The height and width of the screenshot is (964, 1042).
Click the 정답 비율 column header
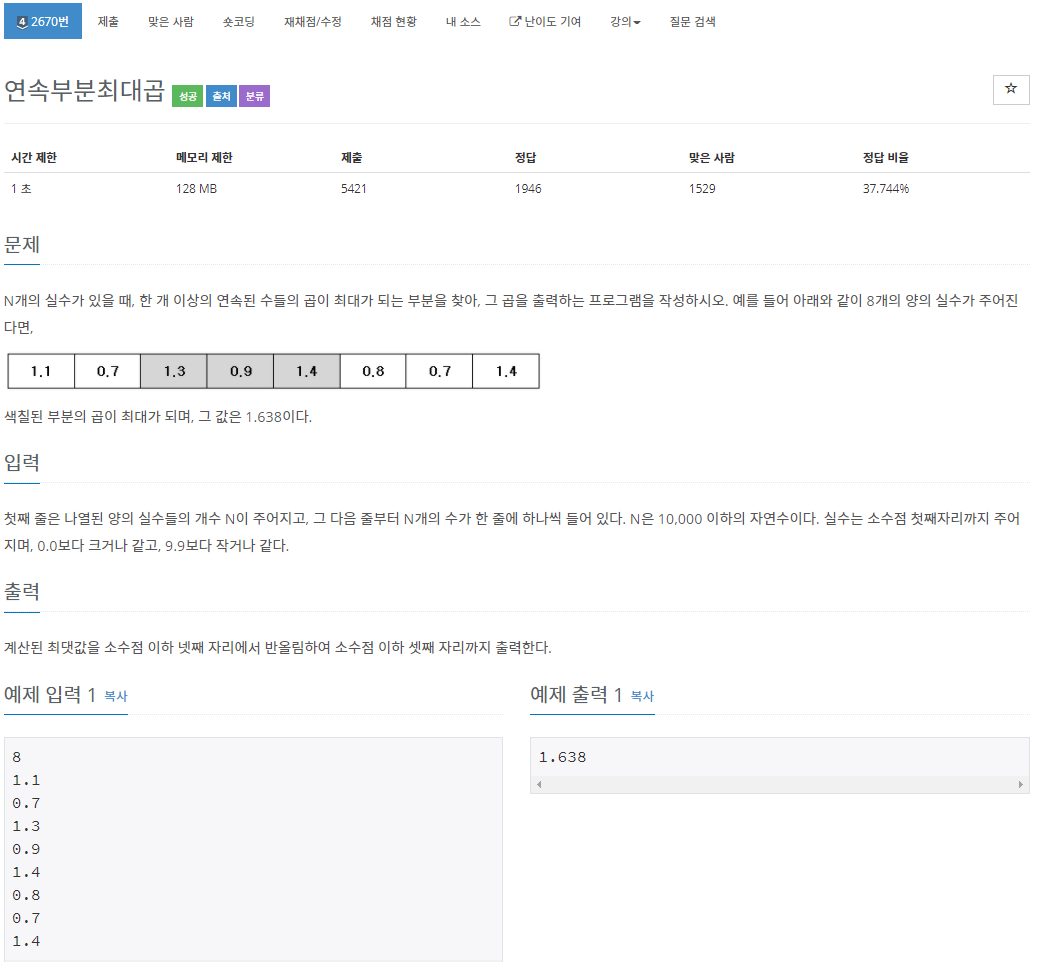(x=886, y=157)
